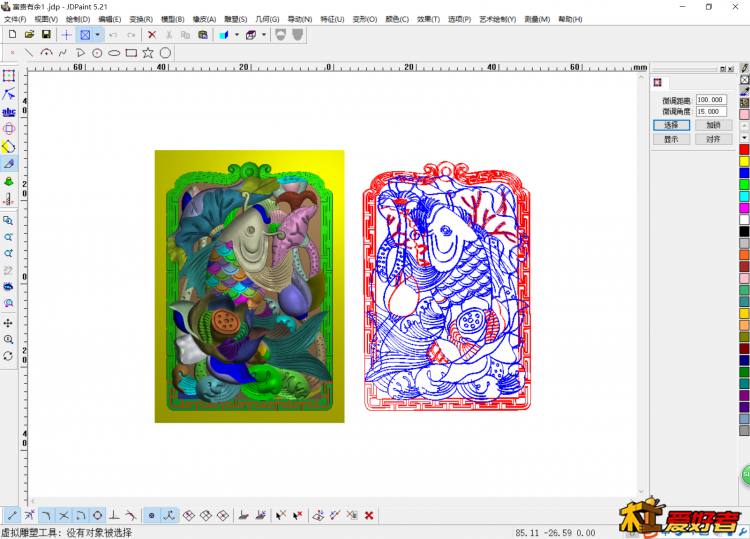Click the 微调角度 input field

click(711, 111)
